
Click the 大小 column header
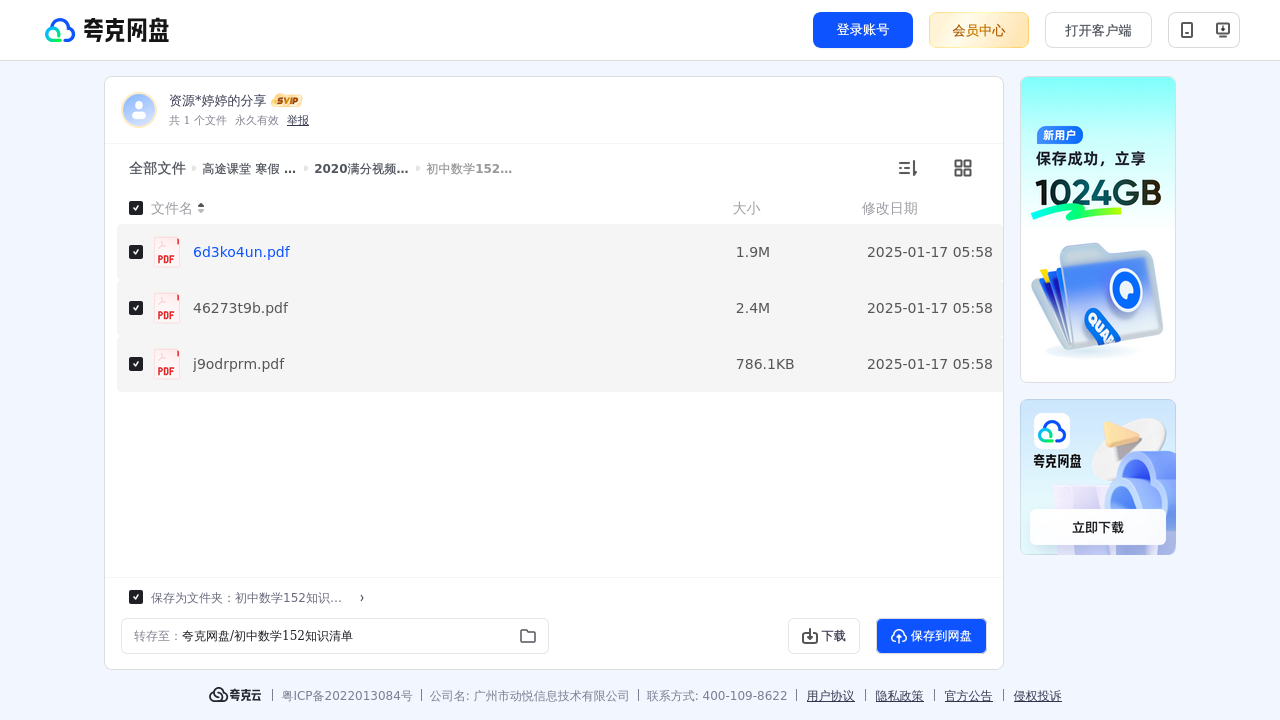[x=746, y=208]
